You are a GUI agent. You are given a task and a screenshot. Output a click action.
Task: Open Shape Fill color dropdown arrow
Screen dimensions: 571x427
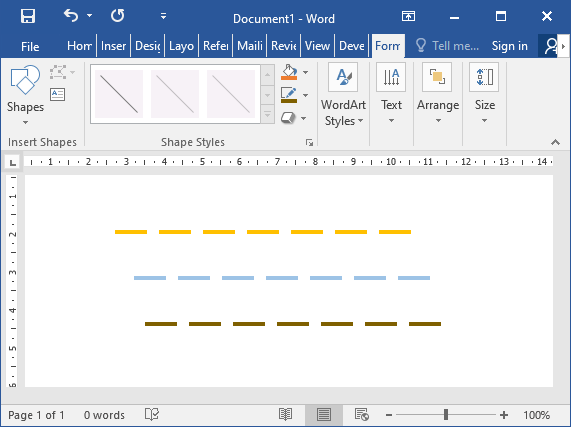306,72
